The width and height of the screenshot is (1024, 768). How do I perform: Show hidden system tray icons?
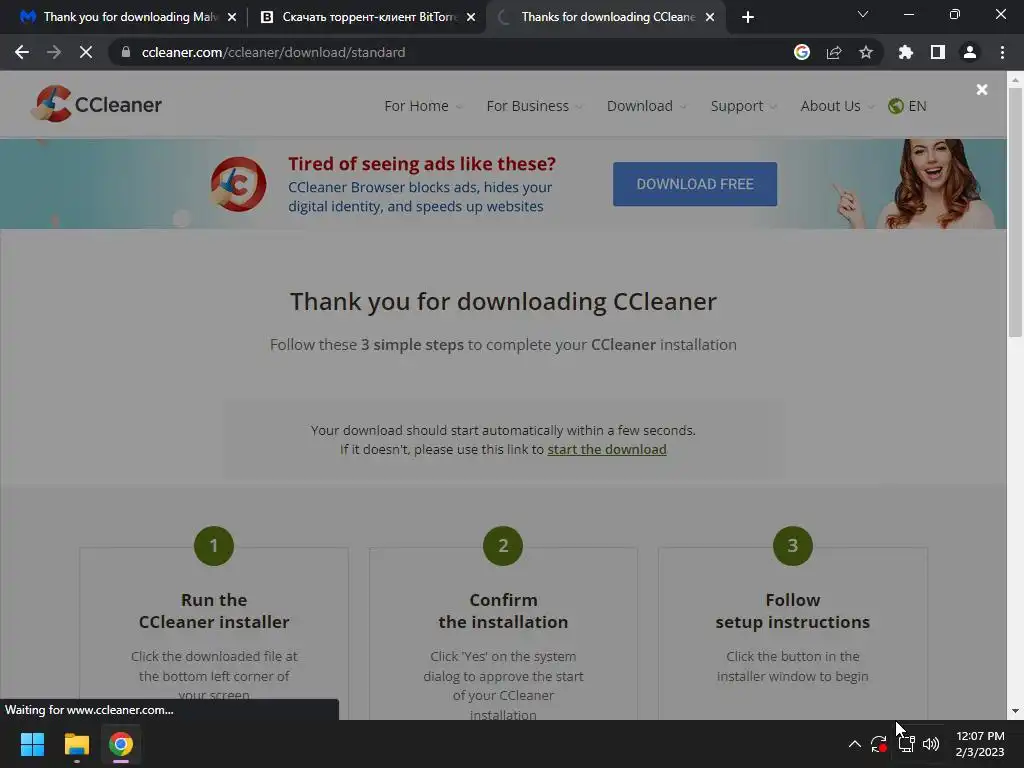pyautogui.click(x=854, y=744)
